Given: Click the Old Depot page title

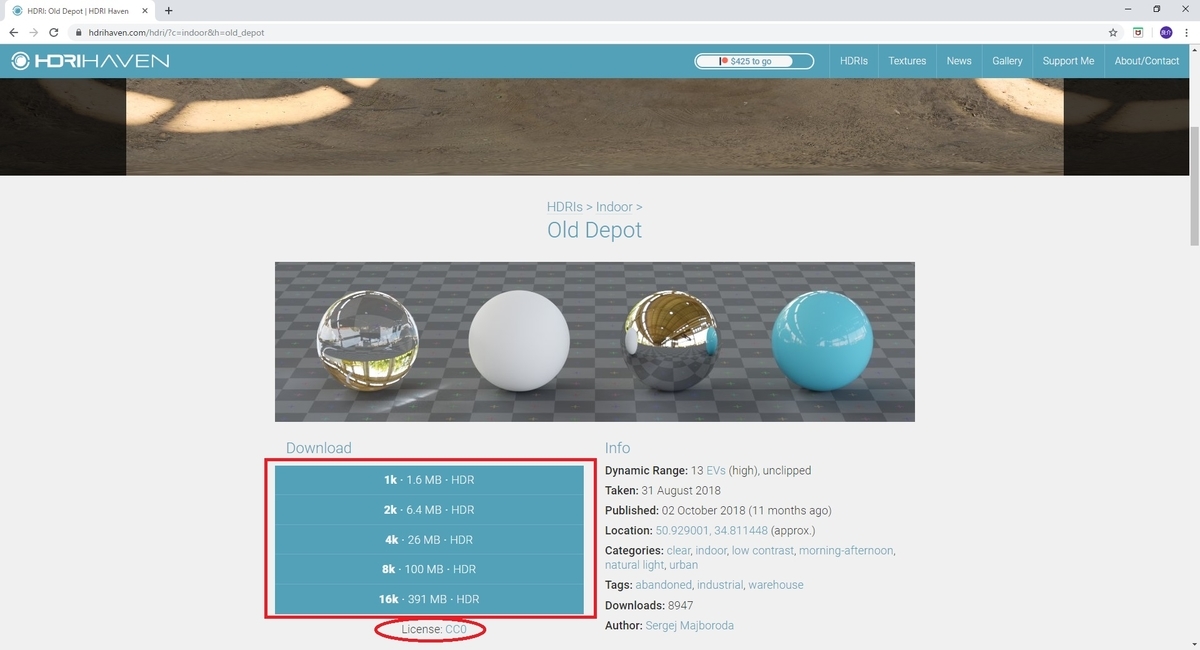Looking at the screenshot, I should (x=594, y=230).
